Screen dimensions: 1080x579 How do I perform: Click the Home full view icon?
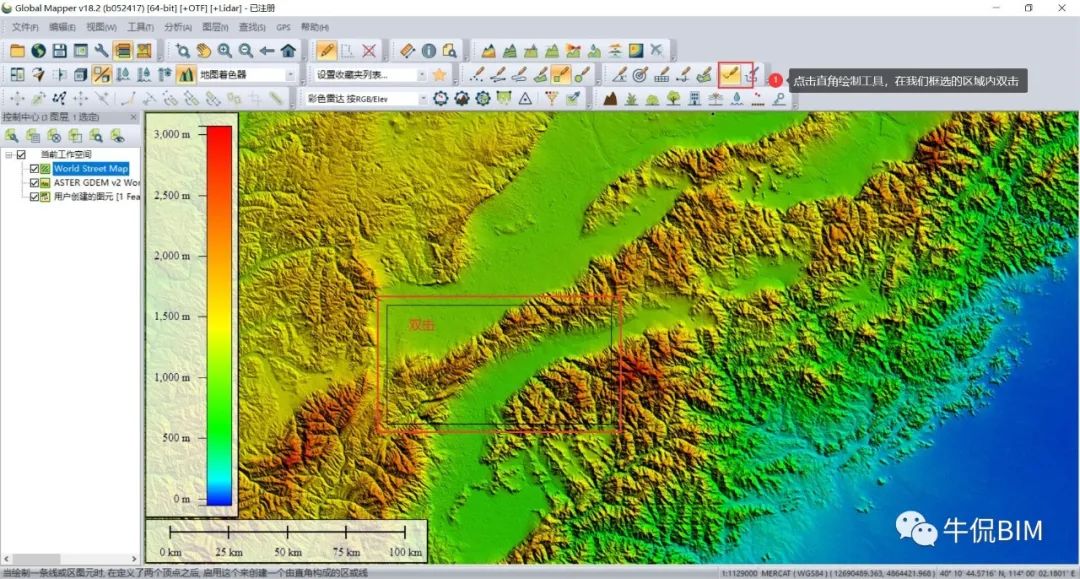tap(288, 50)
